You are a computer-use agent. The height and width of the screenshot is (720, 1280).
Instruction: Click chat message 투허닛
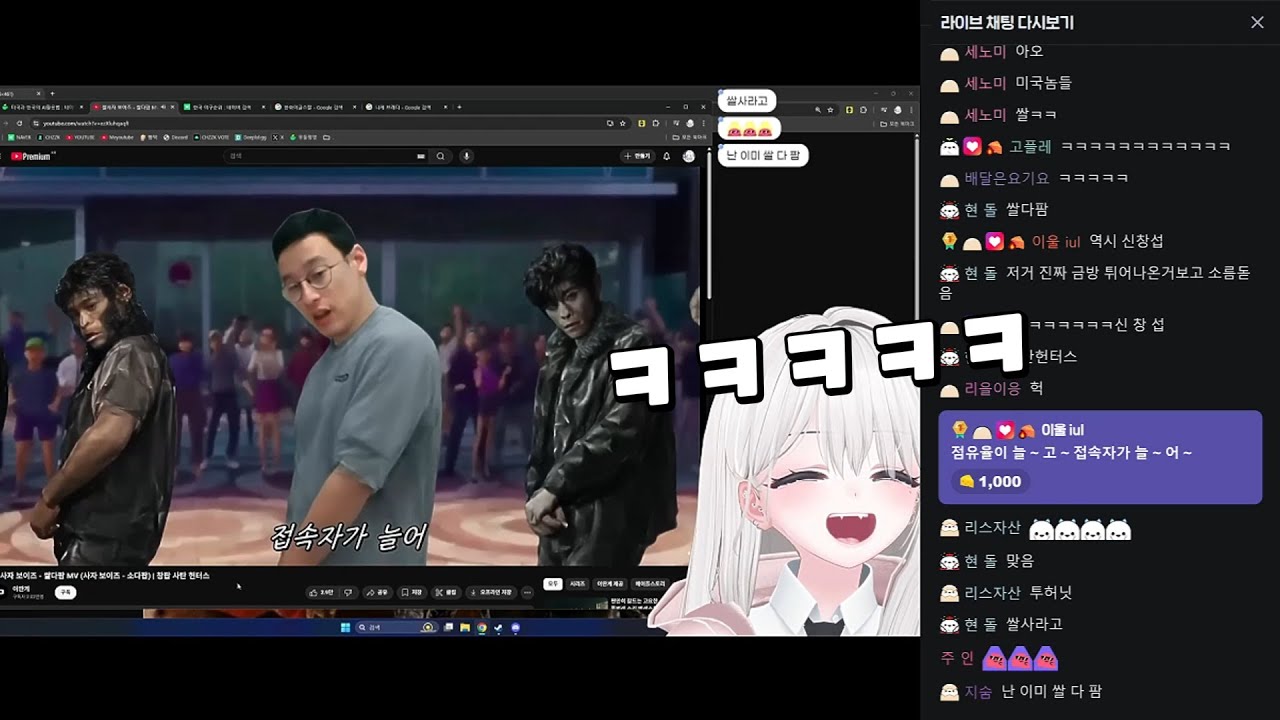[x=1053, y=593]
